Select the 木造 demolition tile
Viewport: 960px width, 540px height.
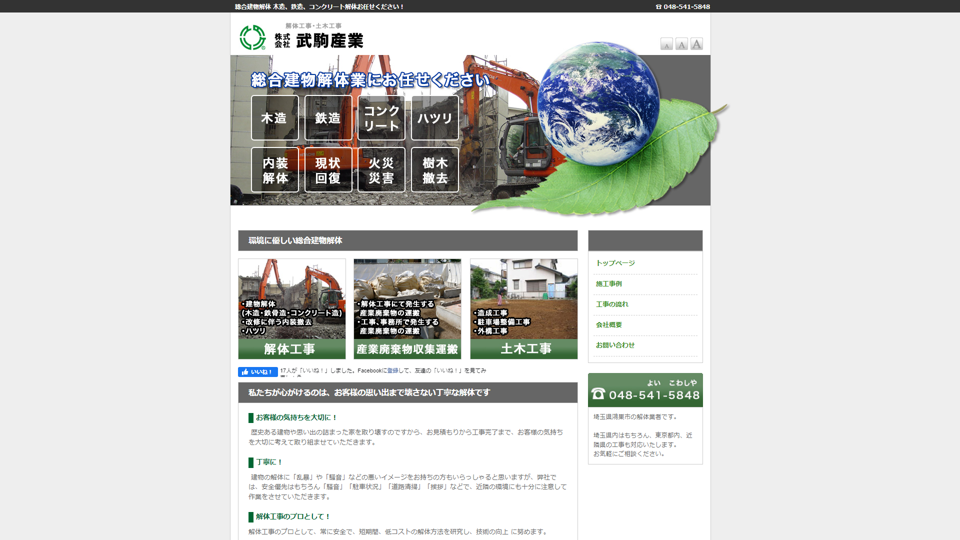tap(275, 118)
